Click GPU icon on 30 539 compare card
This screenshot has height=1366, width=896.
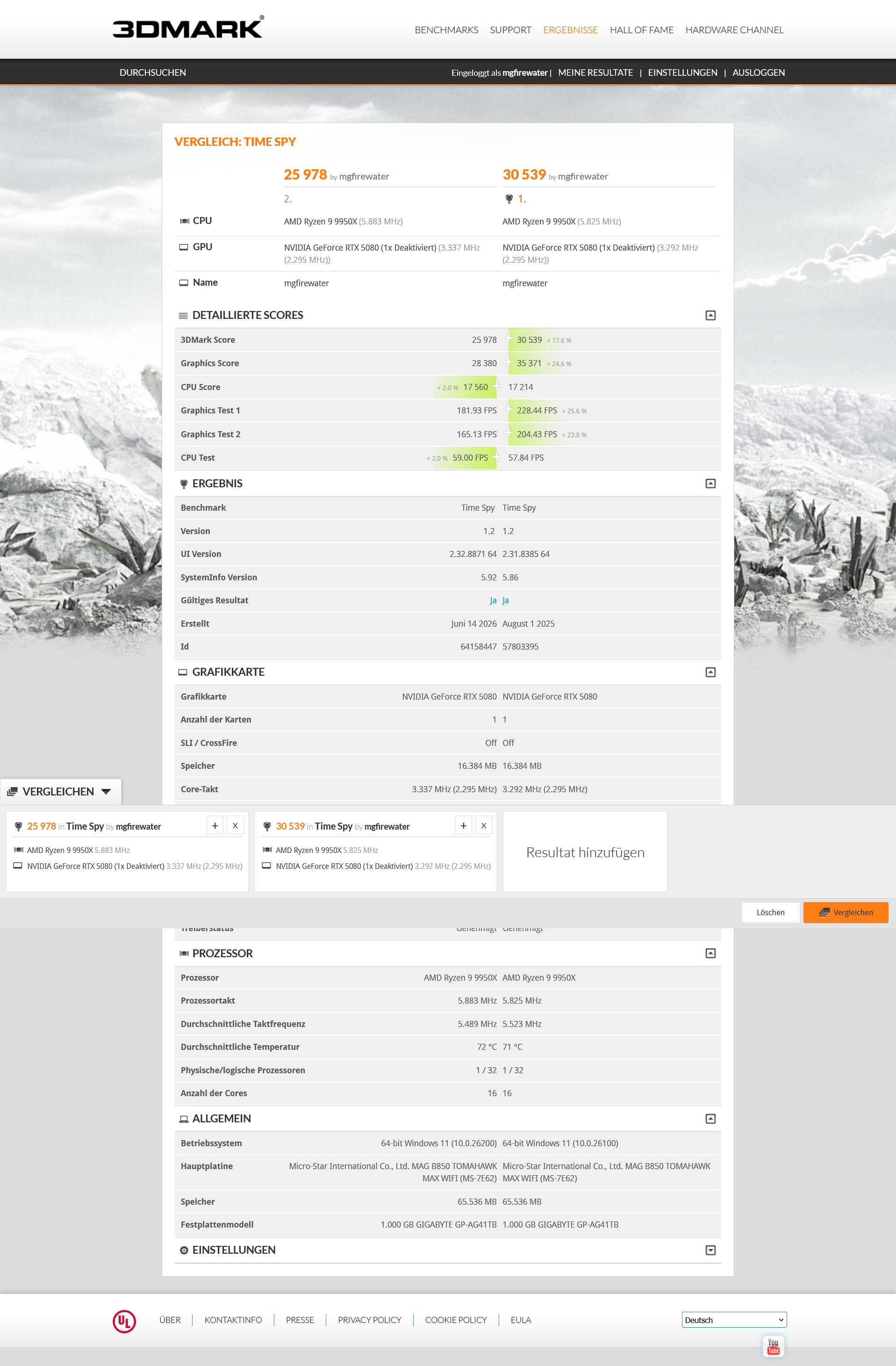pos(266,866)
